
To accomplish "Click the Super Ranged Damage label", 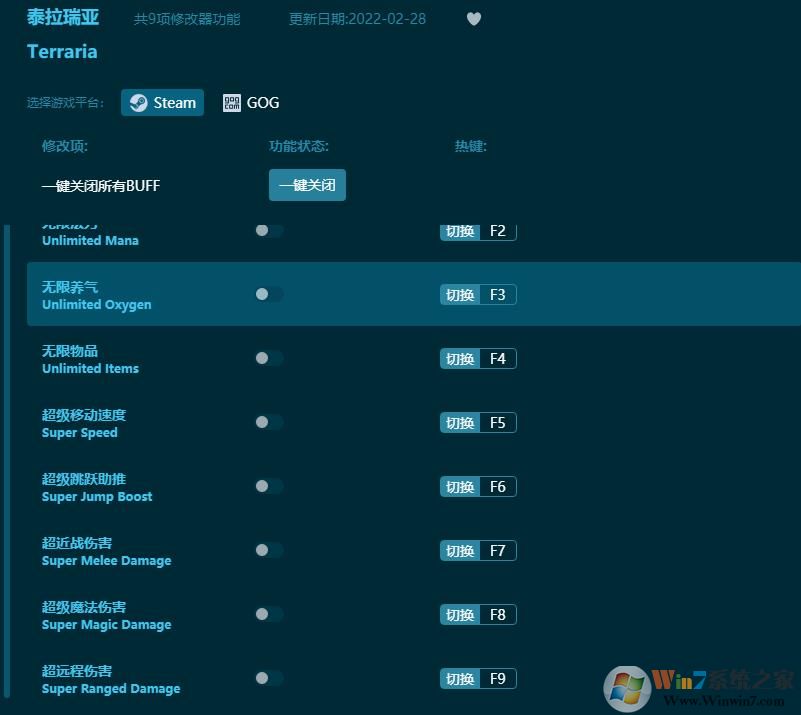I will (x=111, y=688).
